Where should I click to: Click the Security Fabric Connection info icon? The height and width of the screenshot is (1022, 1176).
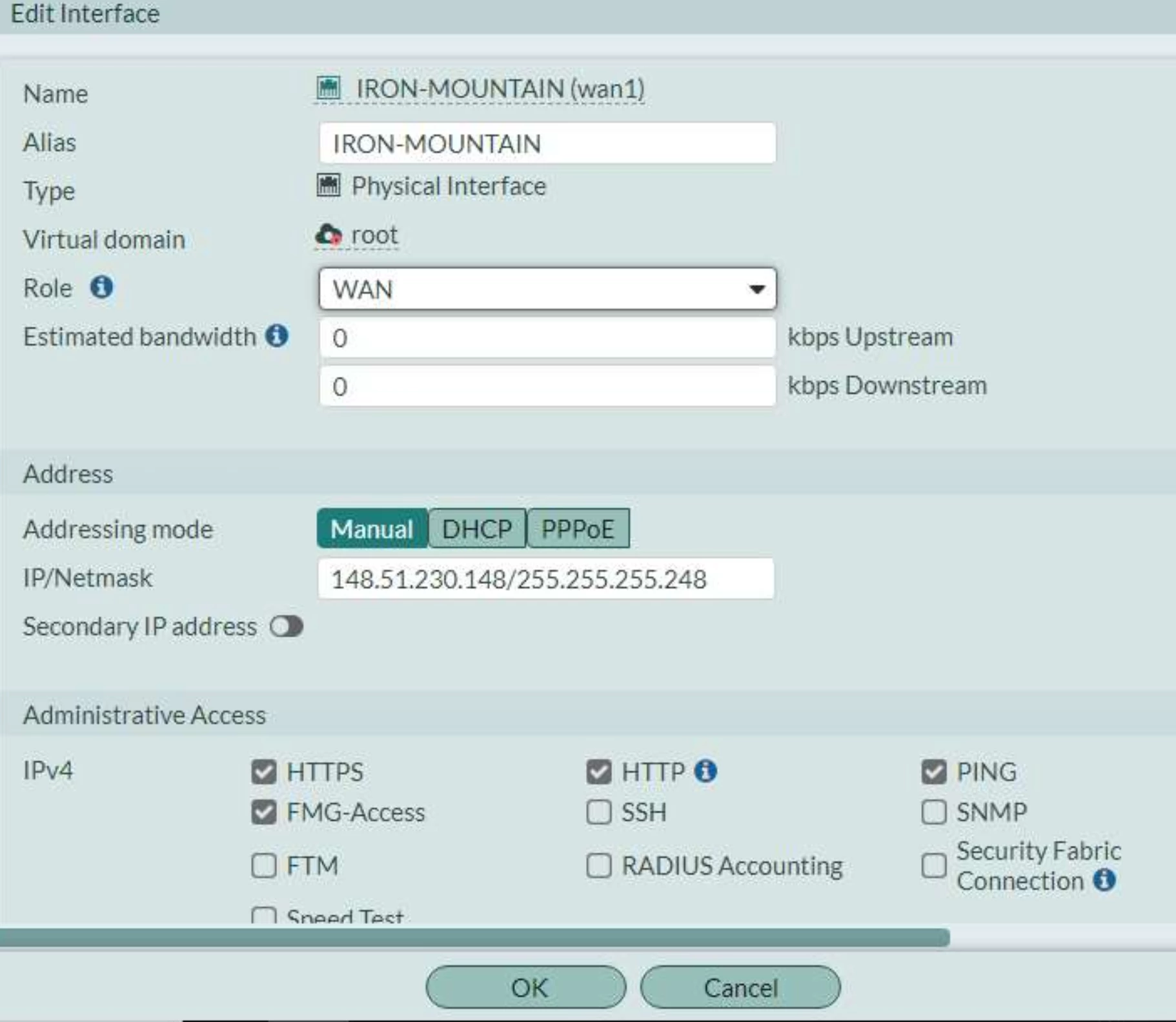[x=1104, y=879]
